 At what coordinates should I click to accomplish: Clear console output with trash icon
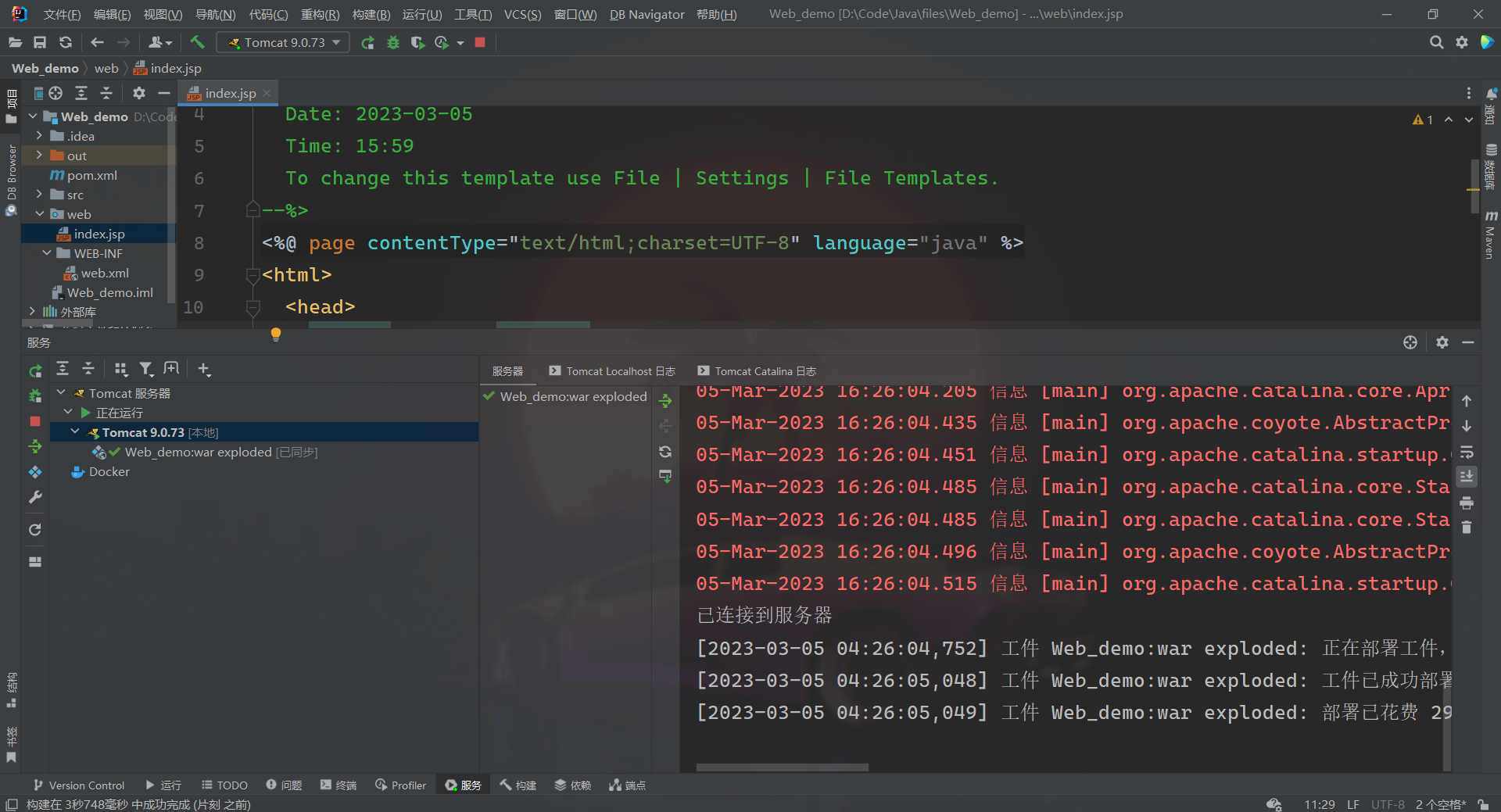pyautogui.click(x=1467, y=528)
